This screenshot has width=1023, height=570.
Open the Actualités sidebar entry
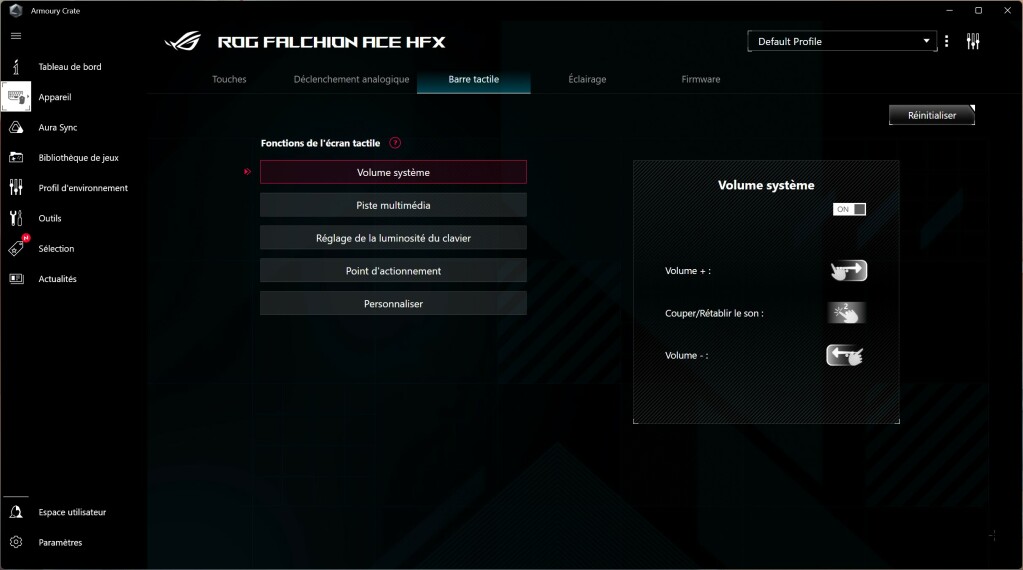(57, 278)
